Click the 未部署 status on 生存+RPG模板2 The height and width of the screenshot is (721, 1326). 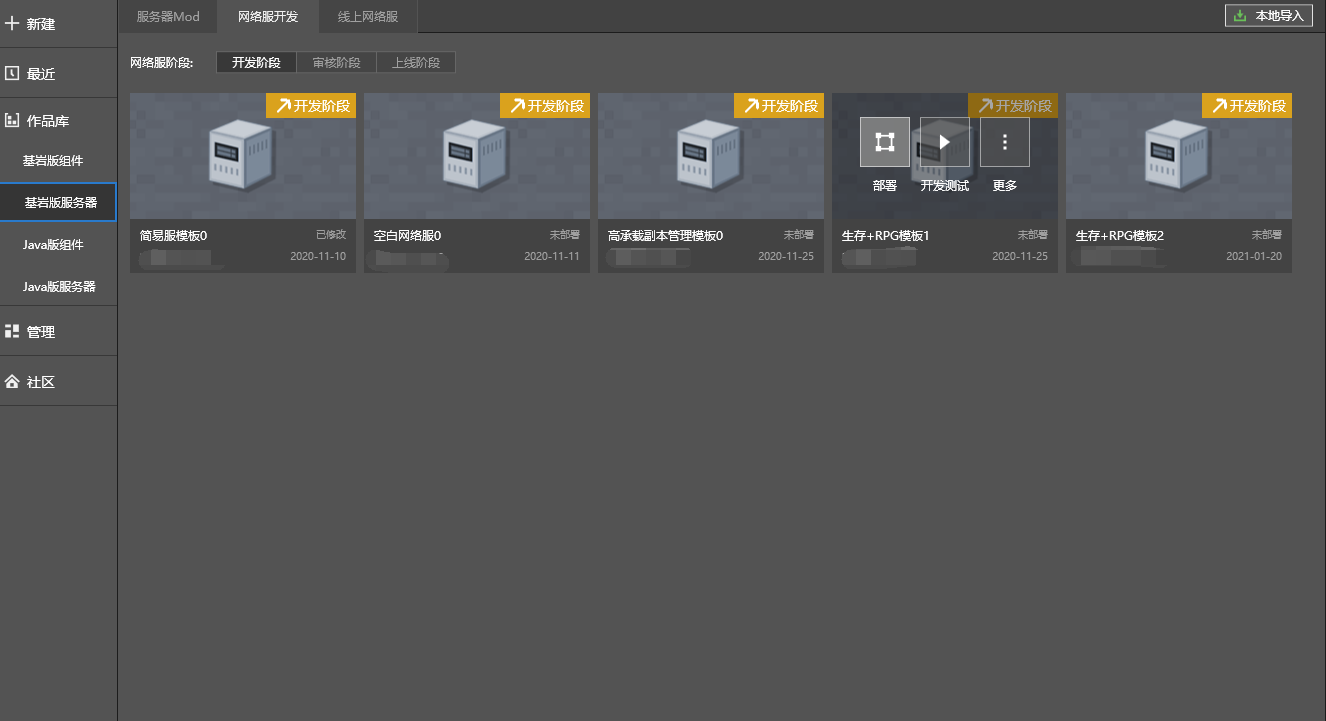click(x=1267, y=235)
